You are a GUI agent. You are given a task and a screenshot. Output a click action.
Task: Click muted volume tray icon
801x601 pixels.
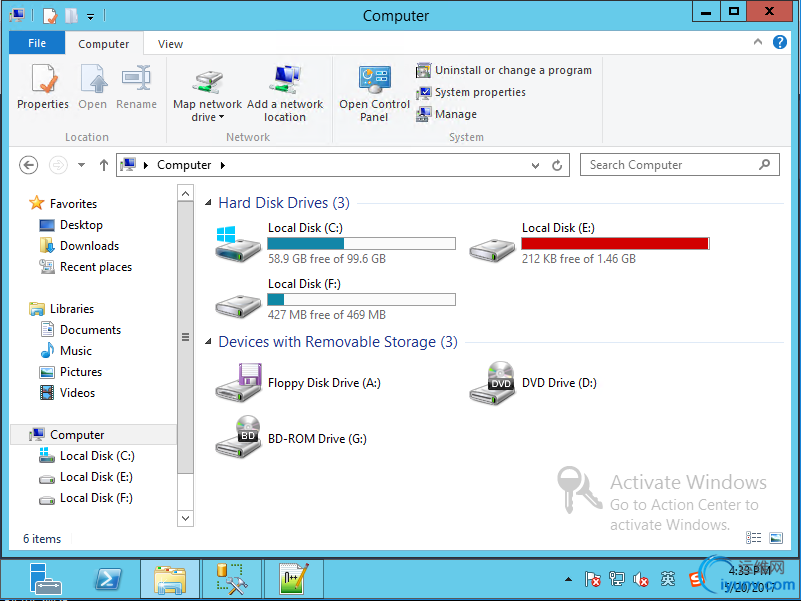click(641, 579)
